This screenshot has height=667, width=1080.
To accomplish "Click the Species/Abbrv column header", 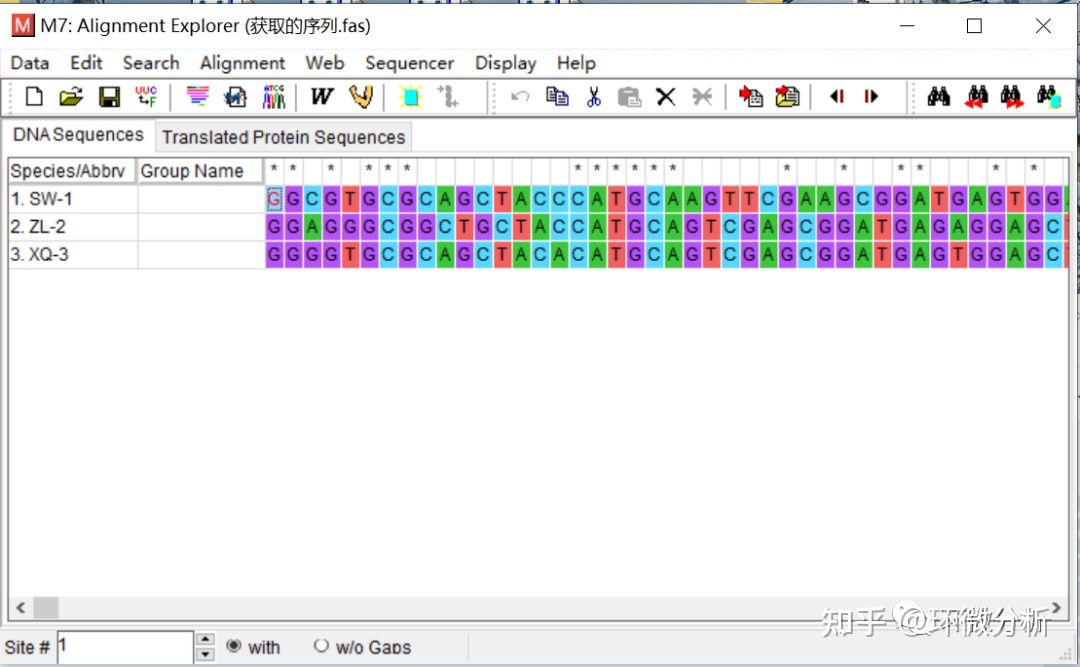I will pyautogui.click(x=72, y=171).
